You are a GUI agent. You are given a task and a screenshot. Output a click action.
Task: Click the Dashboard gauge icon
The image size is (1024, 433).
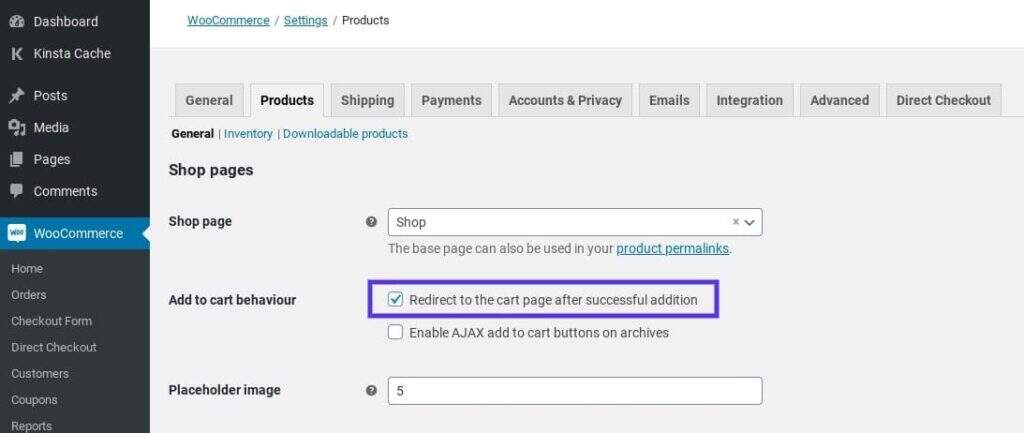tap(17, 21)
